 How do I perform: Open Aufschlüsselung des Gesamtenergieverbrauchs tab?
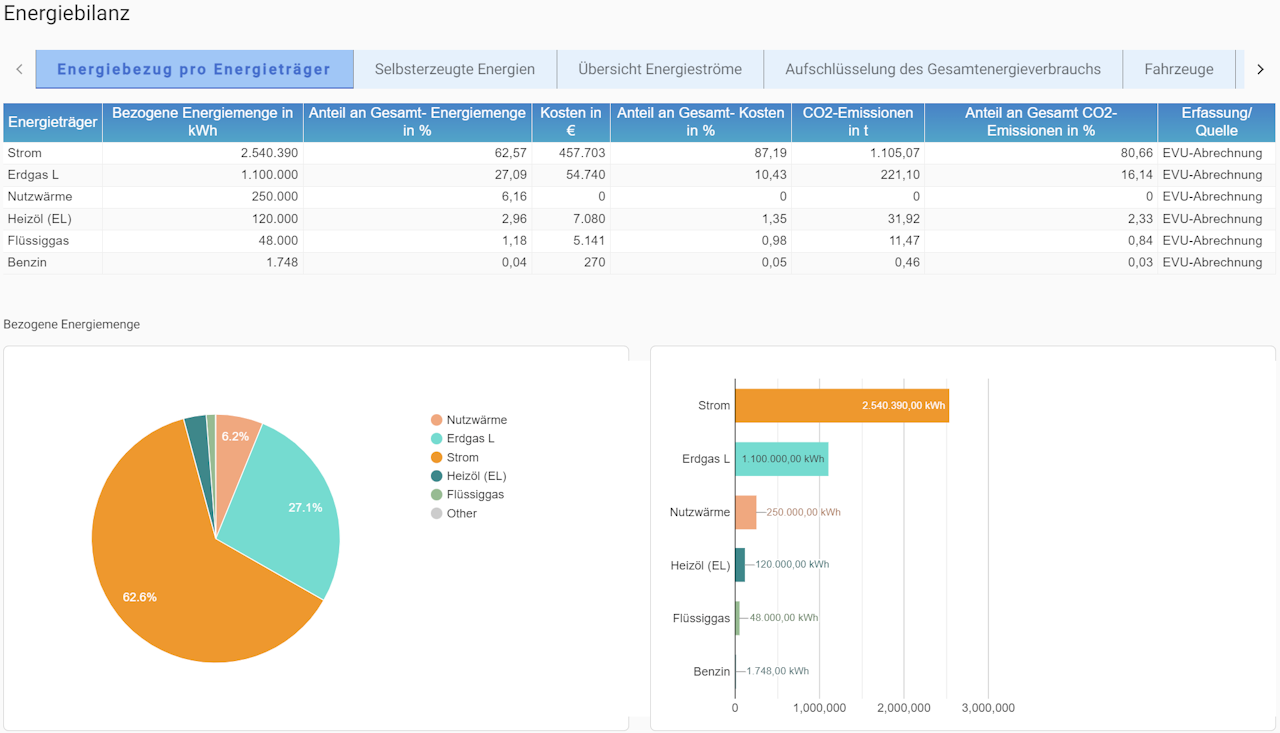[943, 69]
